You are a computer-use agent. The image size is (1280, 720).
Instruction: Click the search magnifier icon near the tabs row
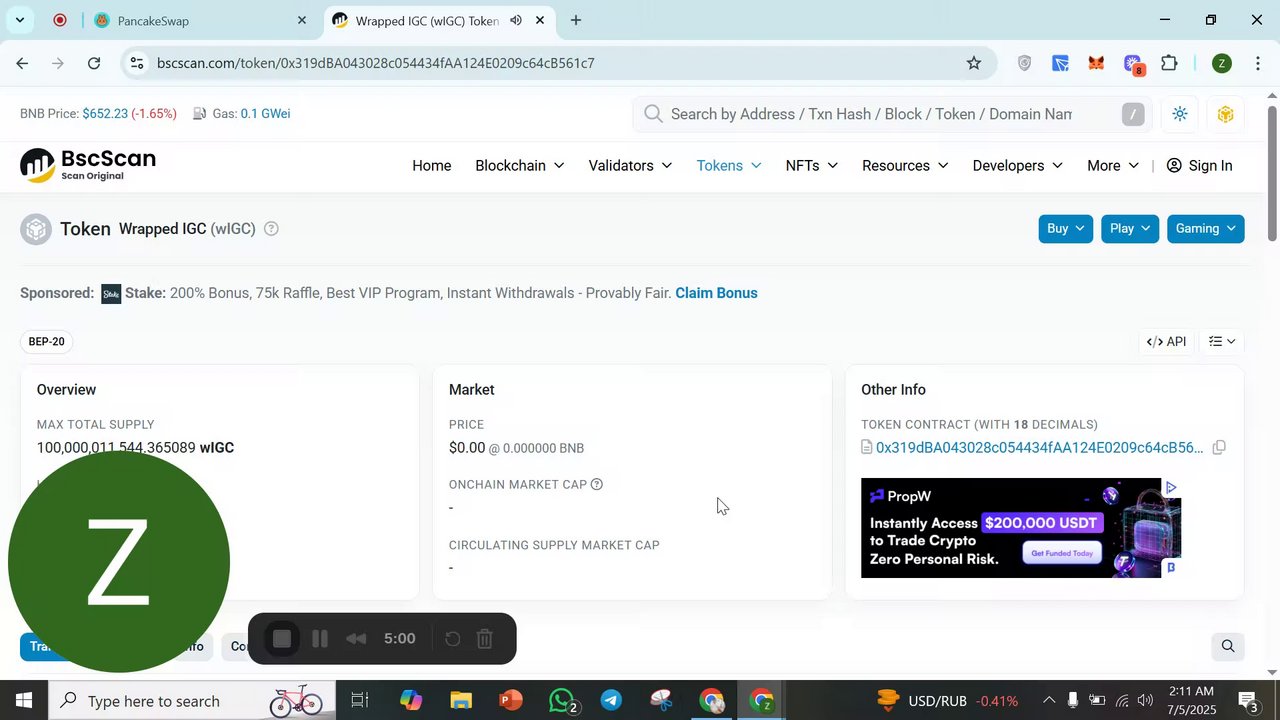coord(1228,646)
